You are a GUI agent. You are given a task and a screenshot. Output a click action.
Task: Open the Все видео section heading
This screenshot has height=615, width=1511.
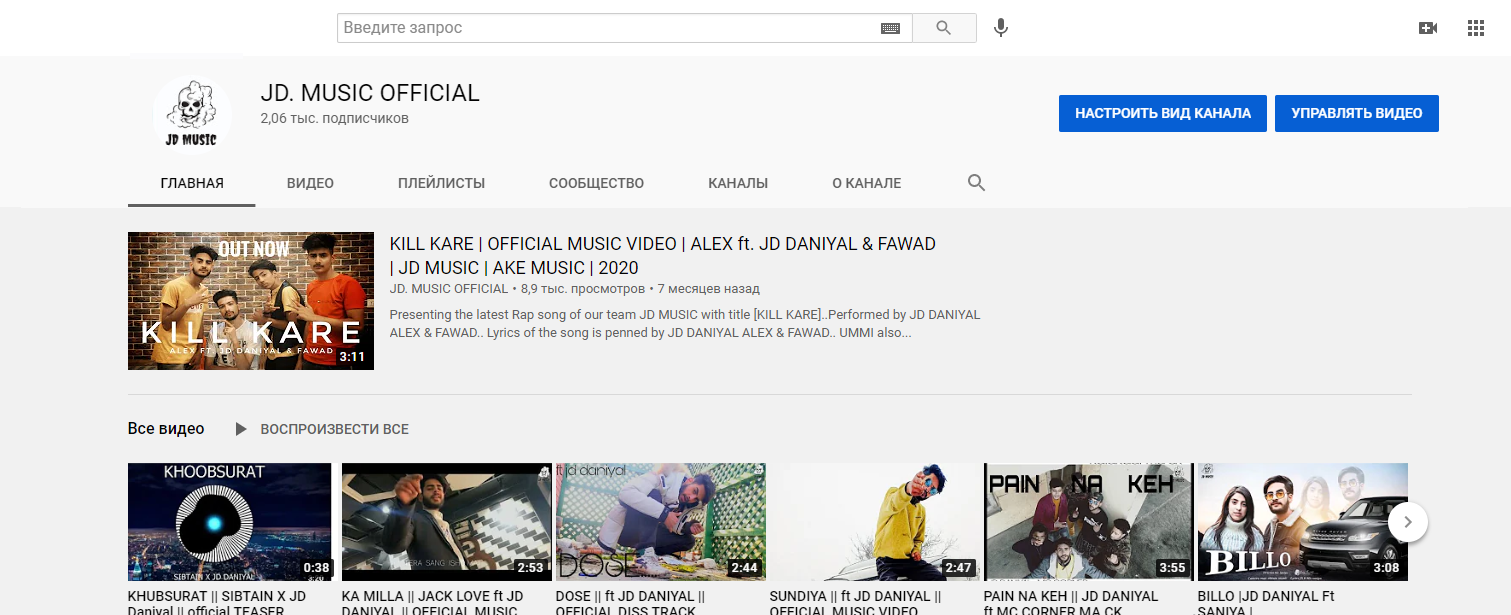[x=166, y=429]
